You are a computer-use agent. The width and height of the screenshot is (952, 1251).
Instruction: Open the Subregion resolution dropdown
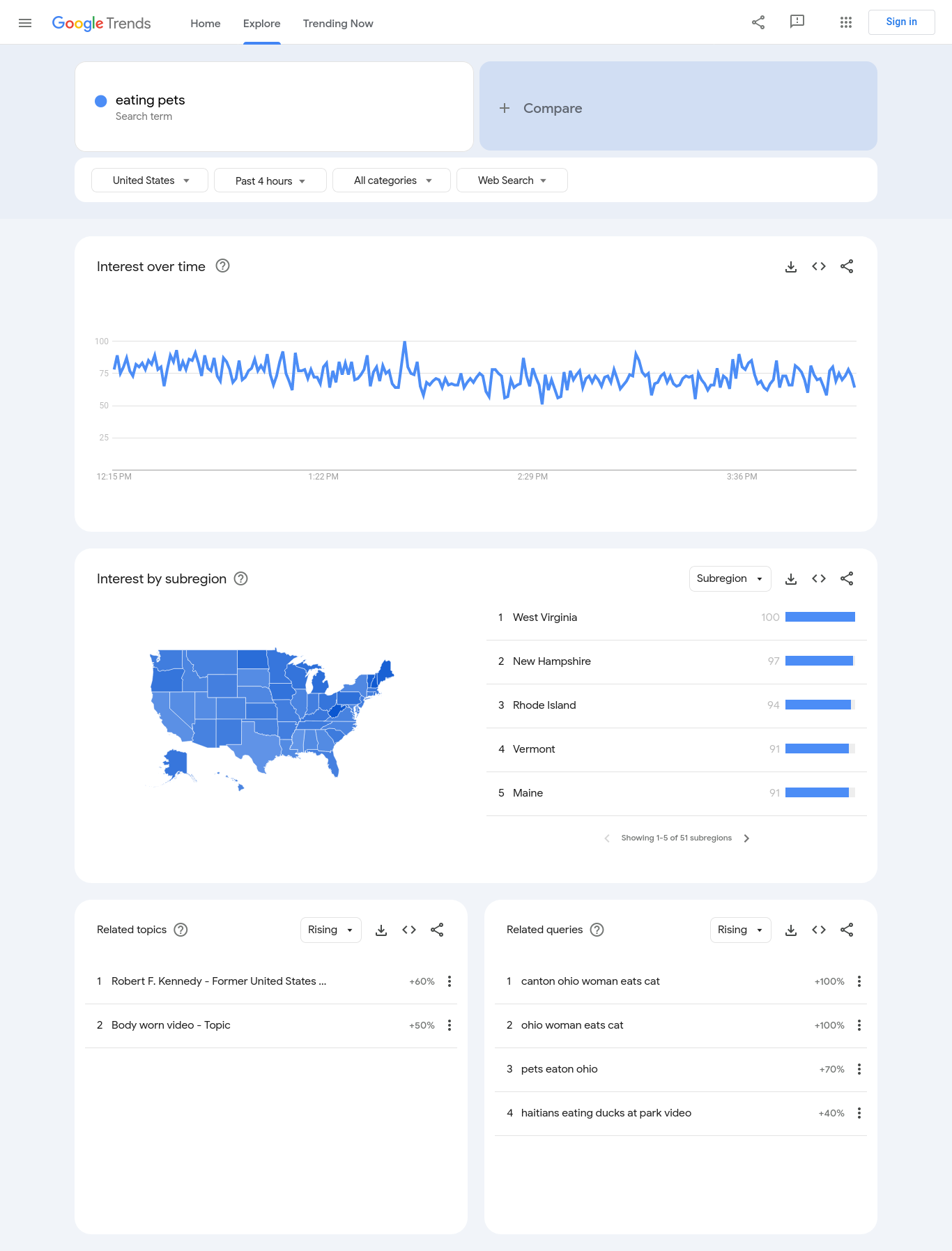(730, 578)
